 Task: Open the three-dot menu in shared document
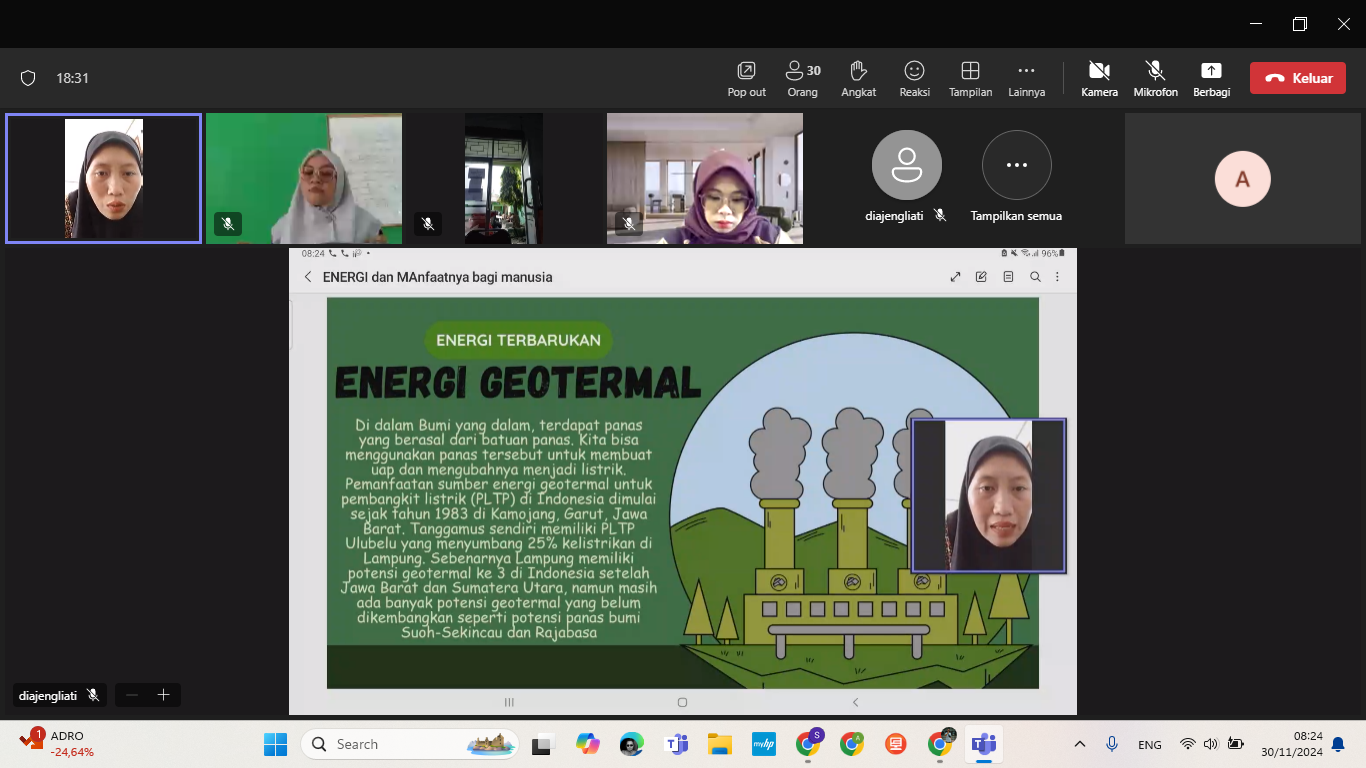(1058, 277)
